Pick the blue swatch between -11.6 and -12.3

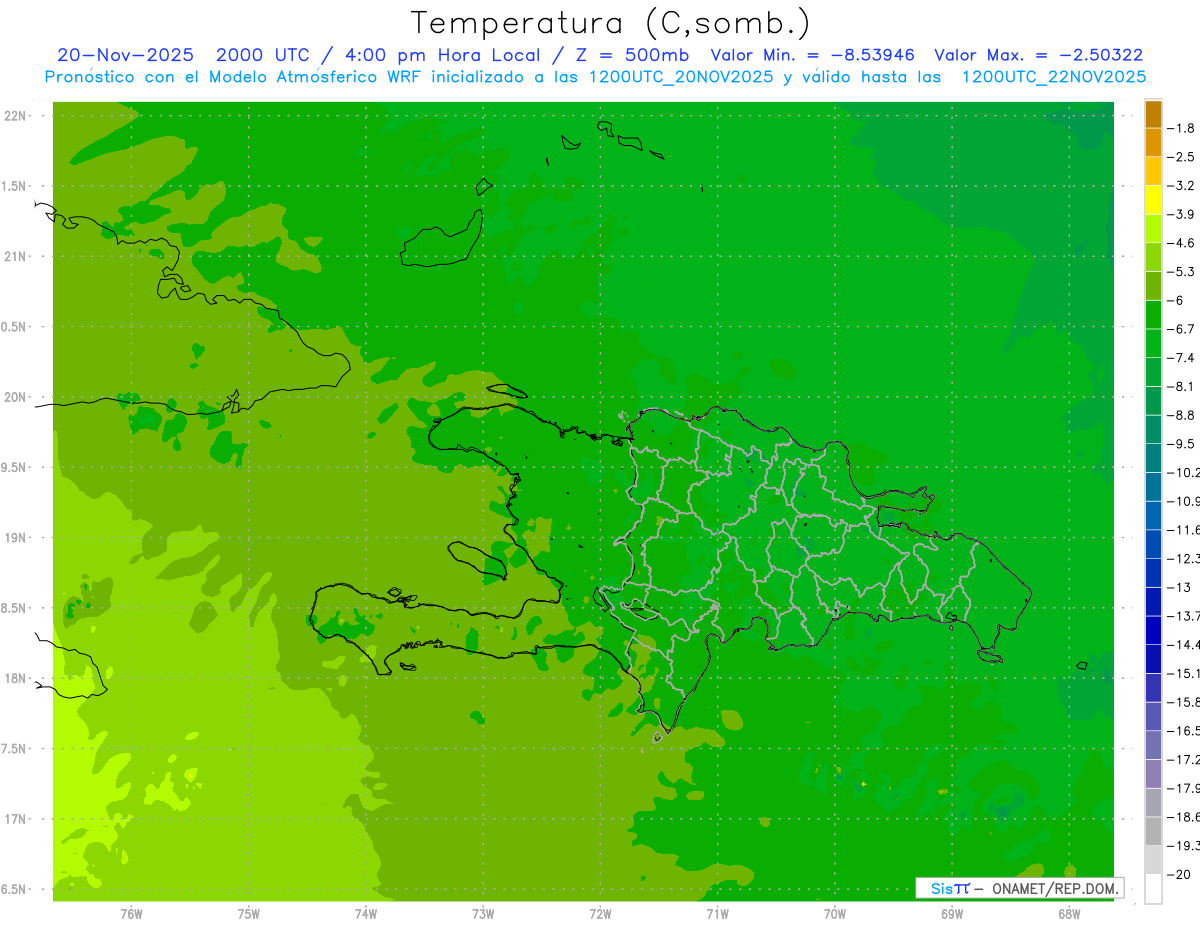tap(1153, 544)
